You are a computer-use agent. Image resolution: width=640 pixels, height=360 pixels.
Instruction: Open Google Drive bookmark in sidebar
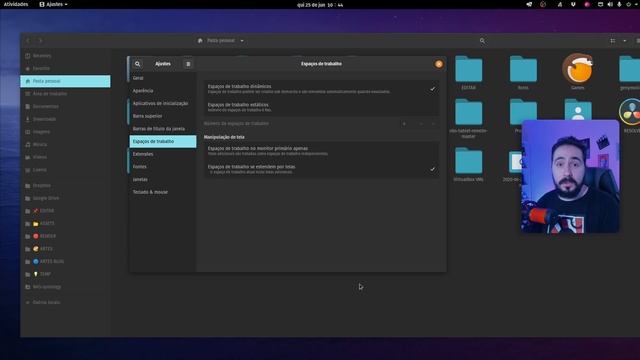(x=65, y=198)
